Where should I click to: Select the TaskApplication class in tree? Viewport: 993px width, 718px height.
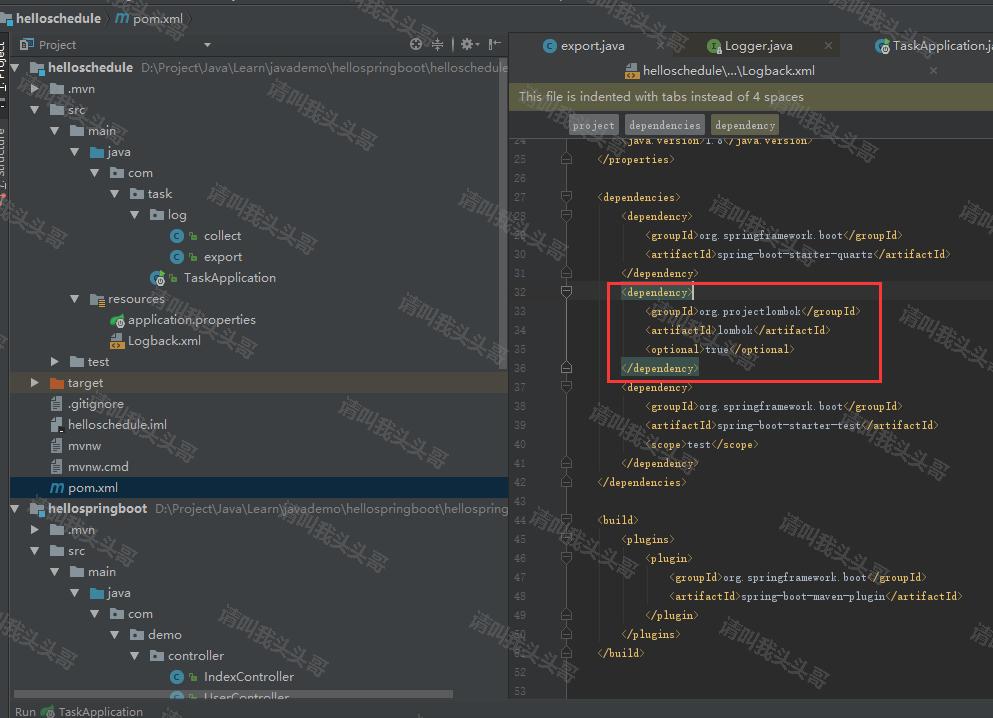click(x=229, y=278)
